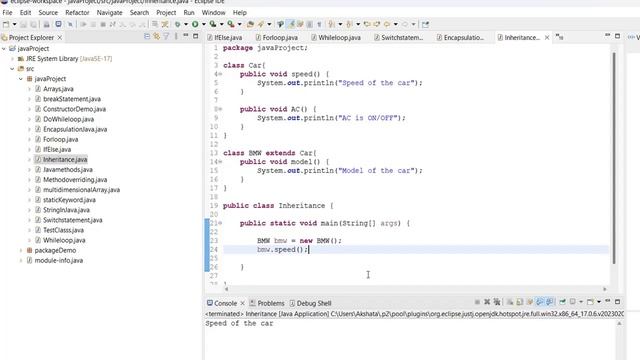Open the External Tools dropdown arrow
This screenshot has height=360, width=640.
point(239,24)
